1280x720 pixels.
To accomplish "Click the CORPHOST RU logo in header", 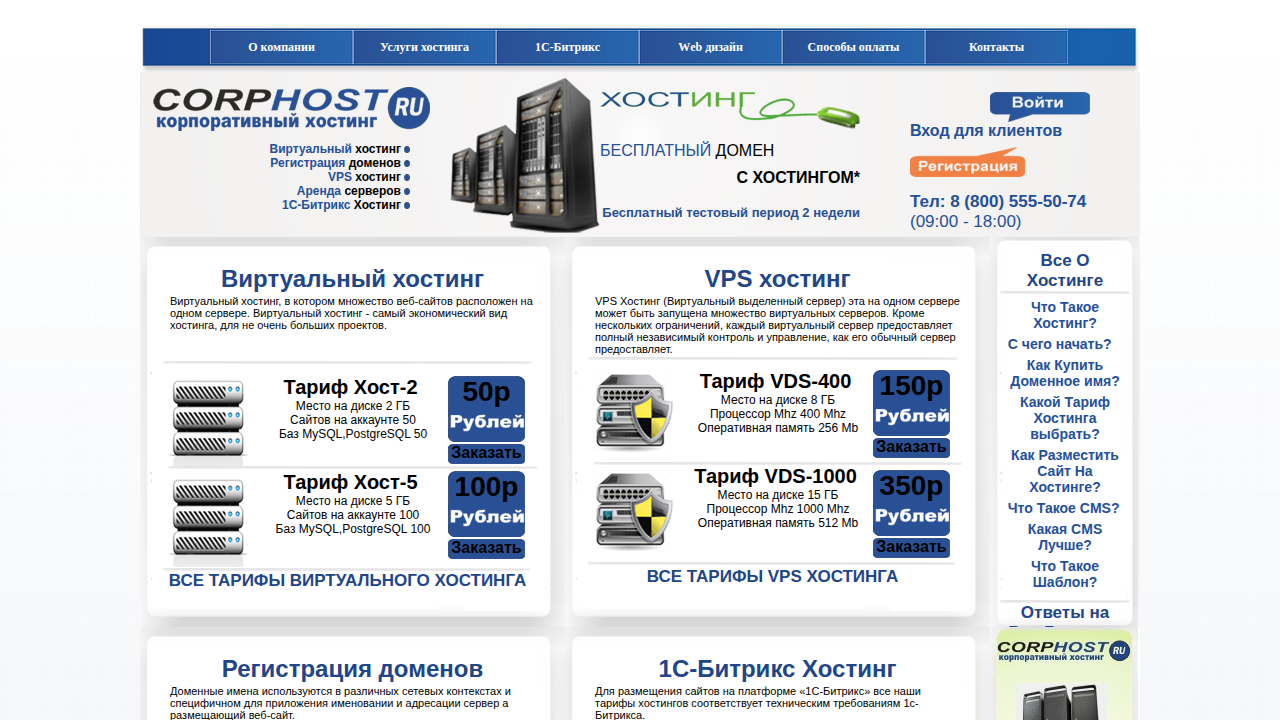I will coord(291,108).
